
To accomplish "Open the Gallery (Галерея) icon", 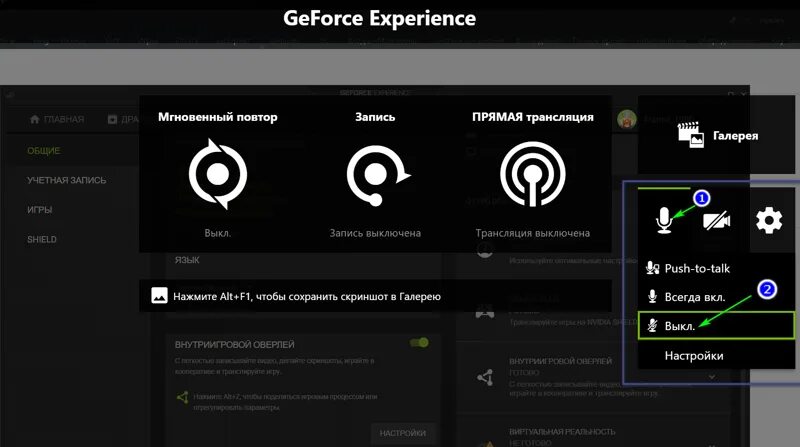I will (x=690, y=135).
